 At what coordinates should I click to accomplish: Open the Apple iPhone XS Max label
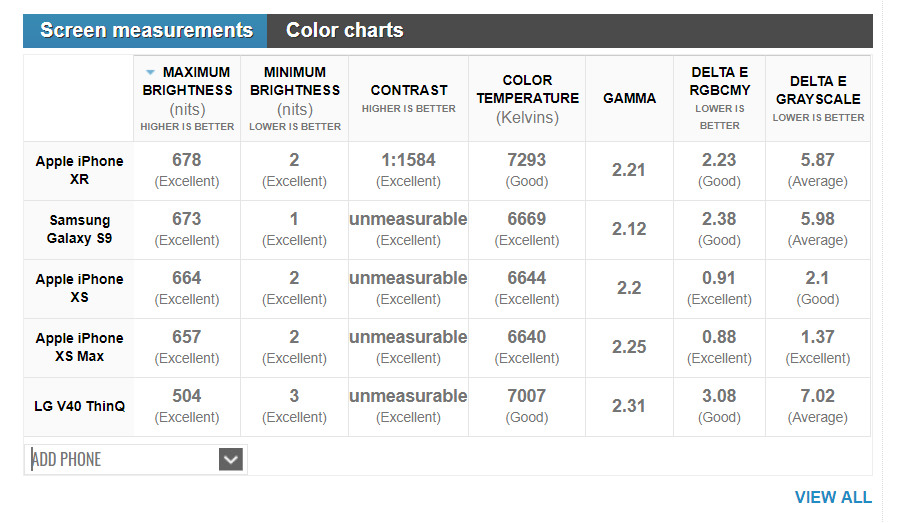(x=79, y=347)
